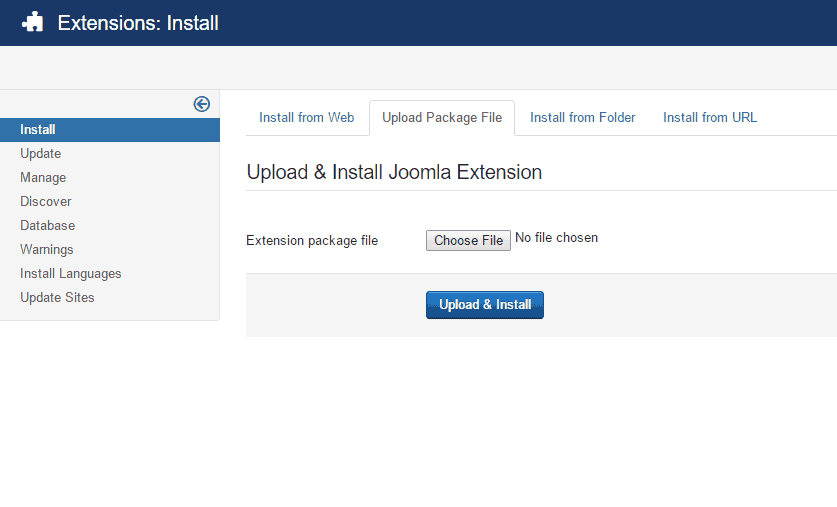
Task: Click the blue Upload & Install button
Action: [485, 305]
